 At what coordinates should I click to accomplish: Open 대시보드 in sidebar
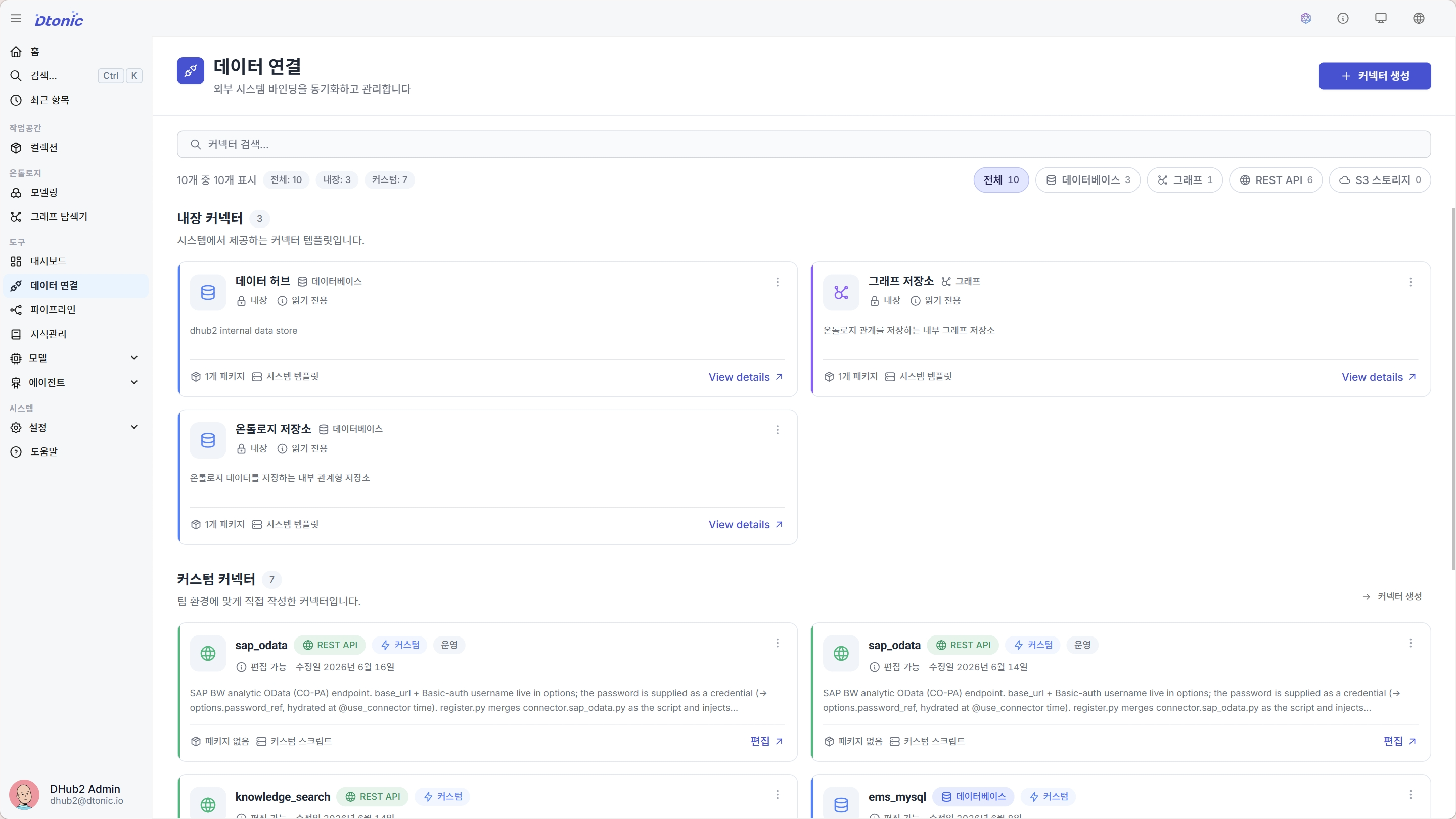76,261
